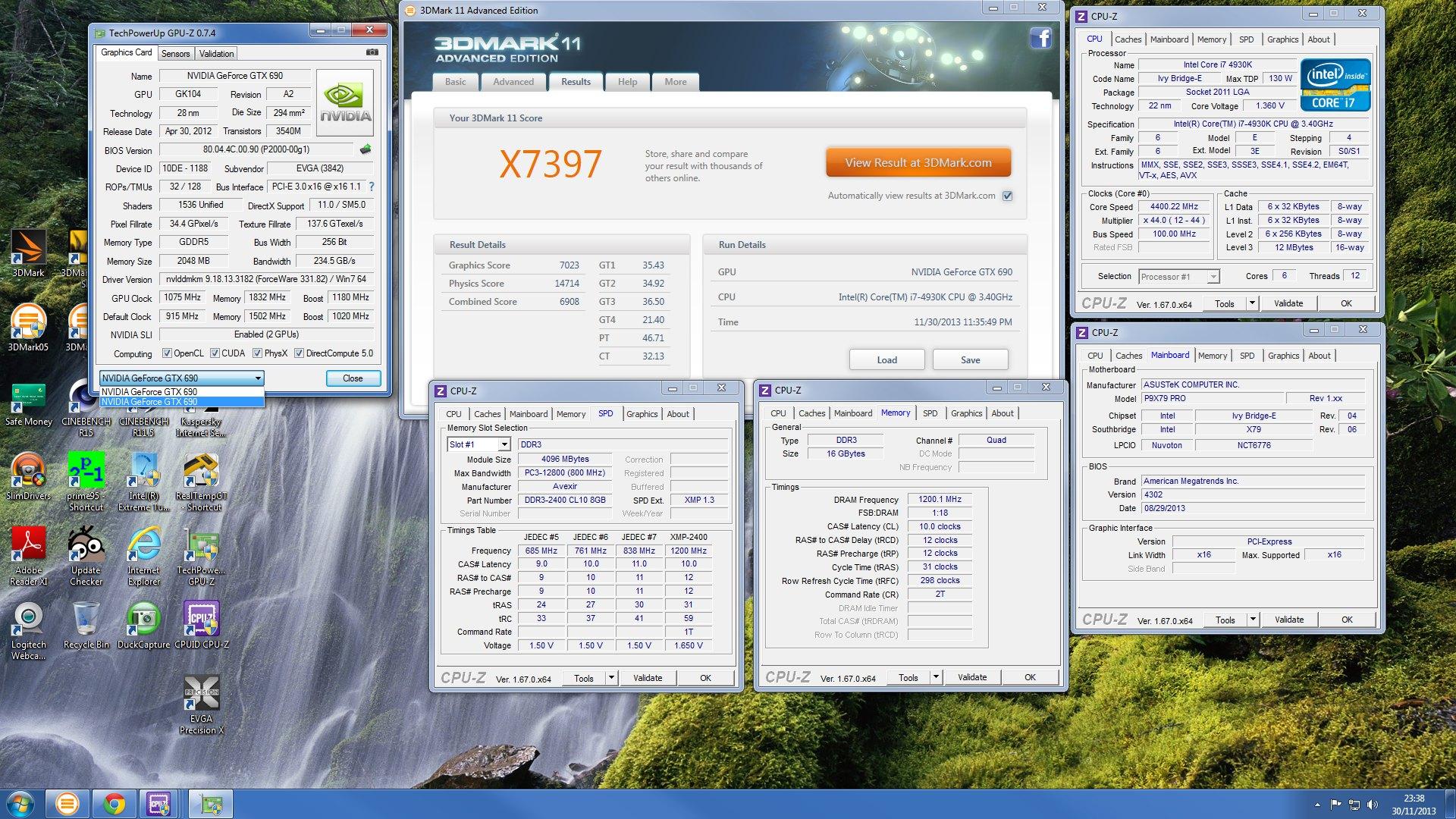Toggle the PhysX checkbox in GPU-Z
The height and width of the screenshot is (819, 1456).
257,353
